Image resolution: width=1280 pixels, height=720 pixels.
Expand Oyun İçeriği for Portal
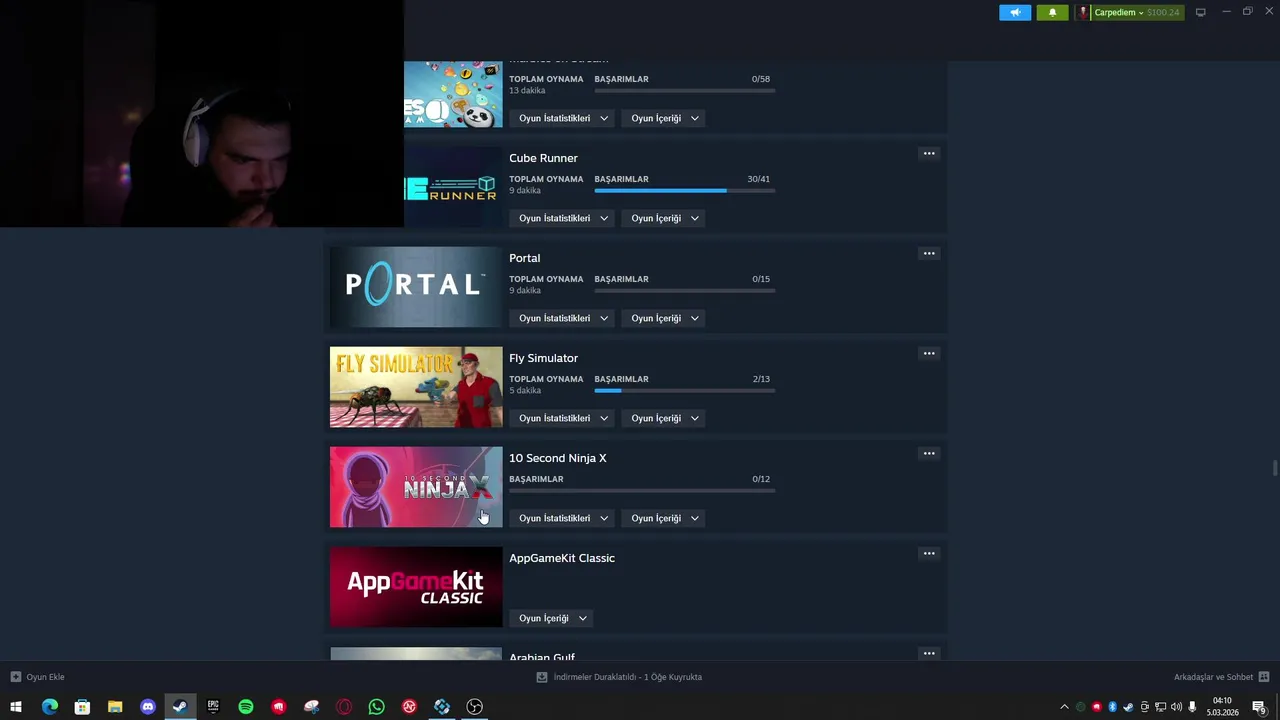pyautogui.click(x=664, y=318)
